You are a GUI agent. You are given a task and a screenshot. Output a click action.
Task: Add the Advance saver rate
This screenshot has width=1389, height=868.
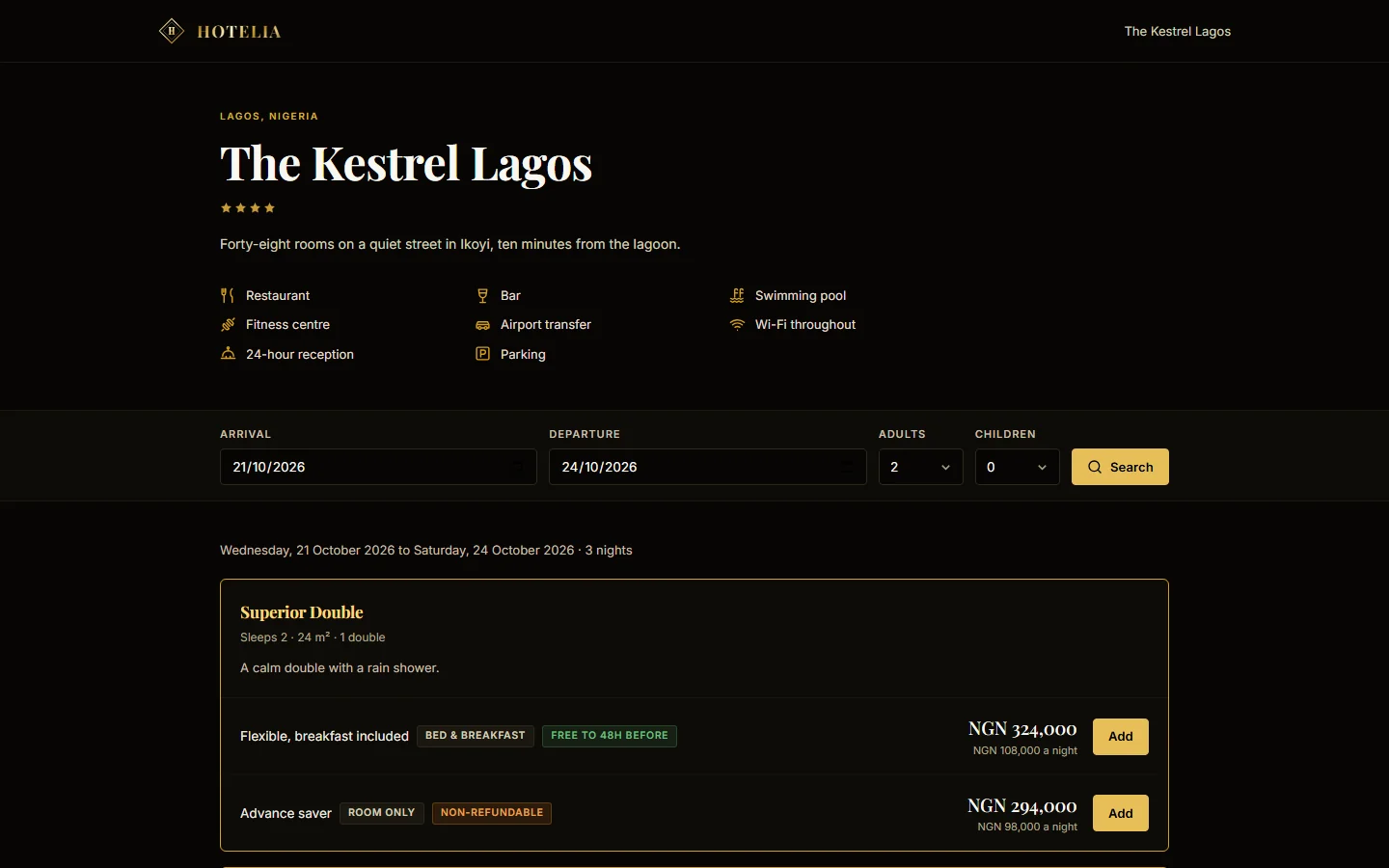[x=1120, y=813]
